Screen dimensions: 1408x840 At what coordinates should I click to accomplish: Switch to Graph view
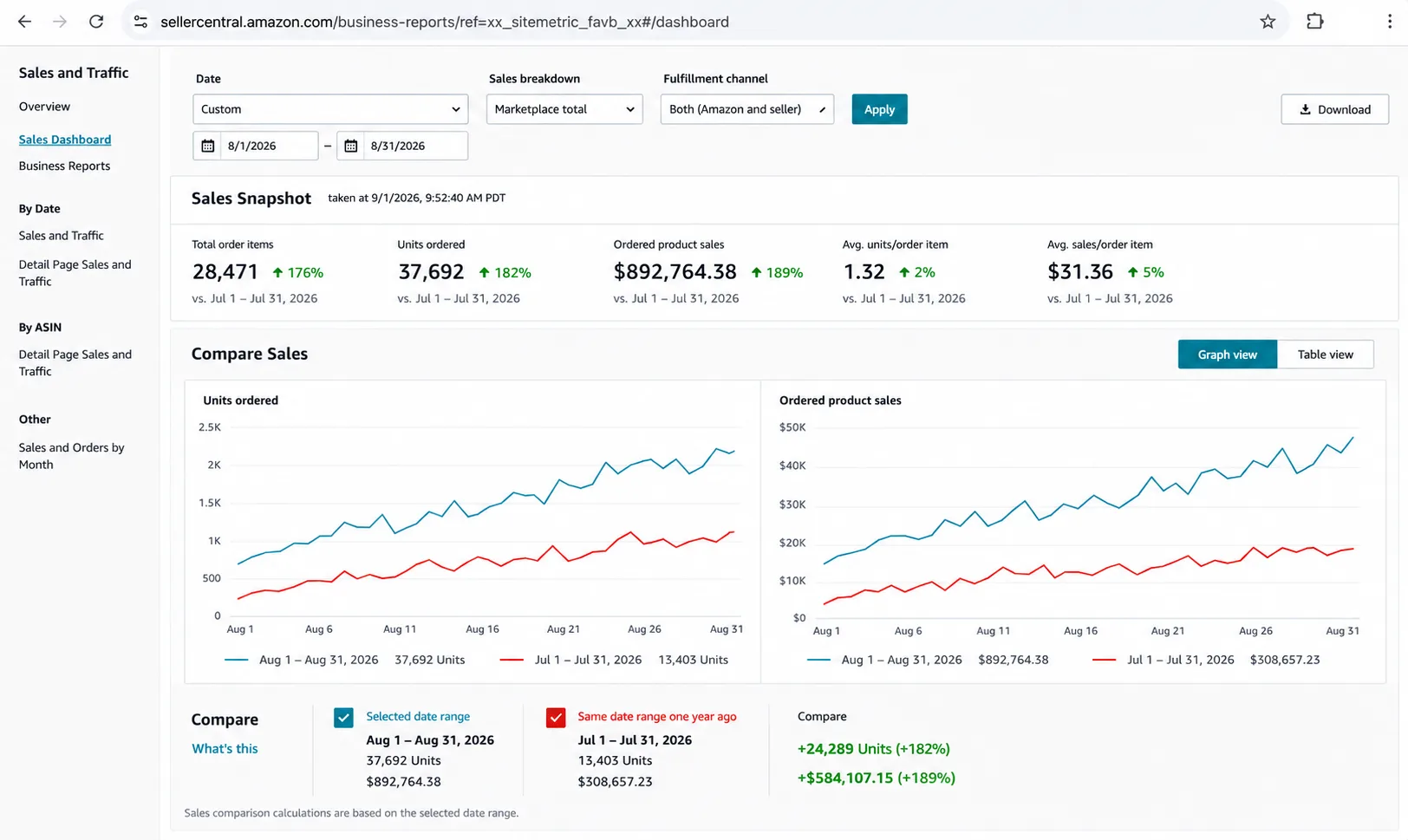(x=1227, y=355)
